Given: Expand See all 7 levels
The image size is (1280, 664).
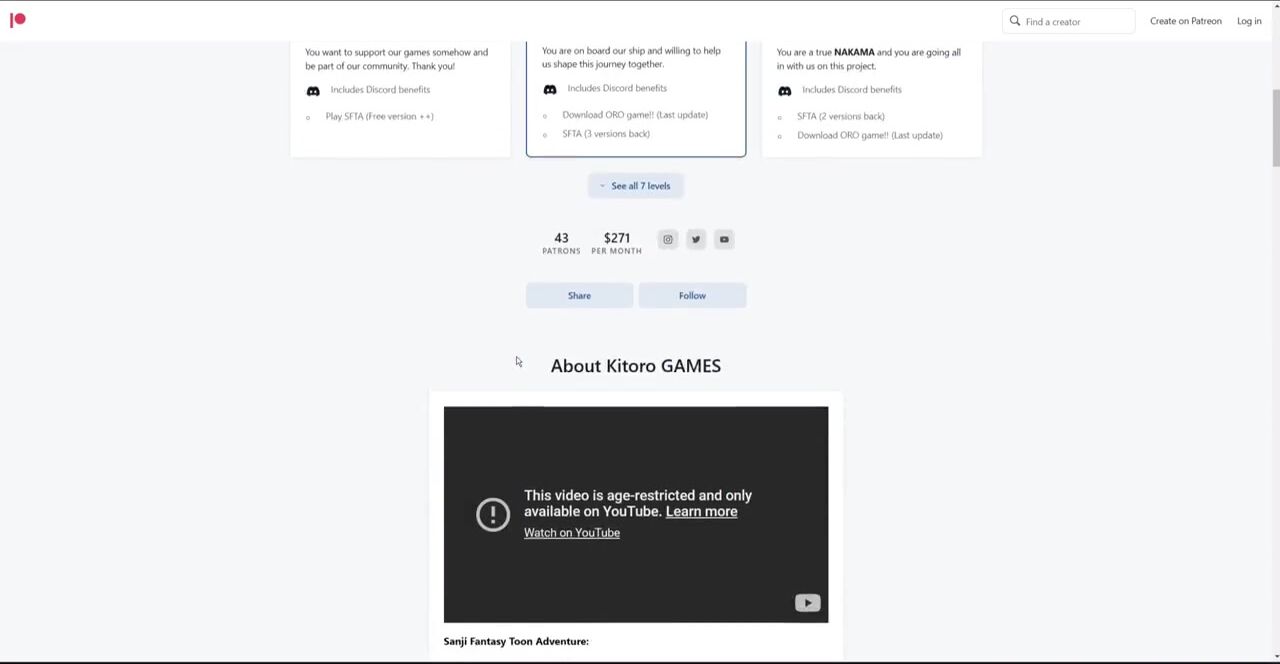Looking at the screenshot, I should (x=635, y=186).
